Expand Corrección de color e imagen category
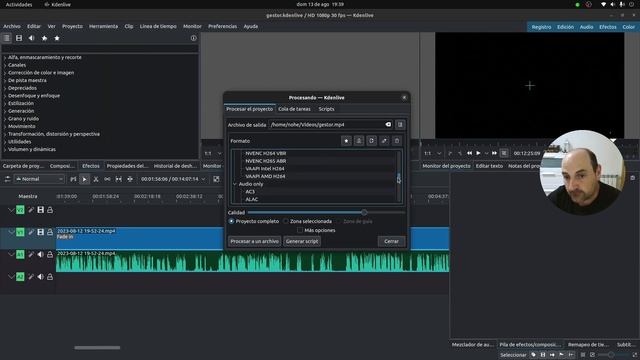The image size is (640, 360). click(x=5, y=73)
